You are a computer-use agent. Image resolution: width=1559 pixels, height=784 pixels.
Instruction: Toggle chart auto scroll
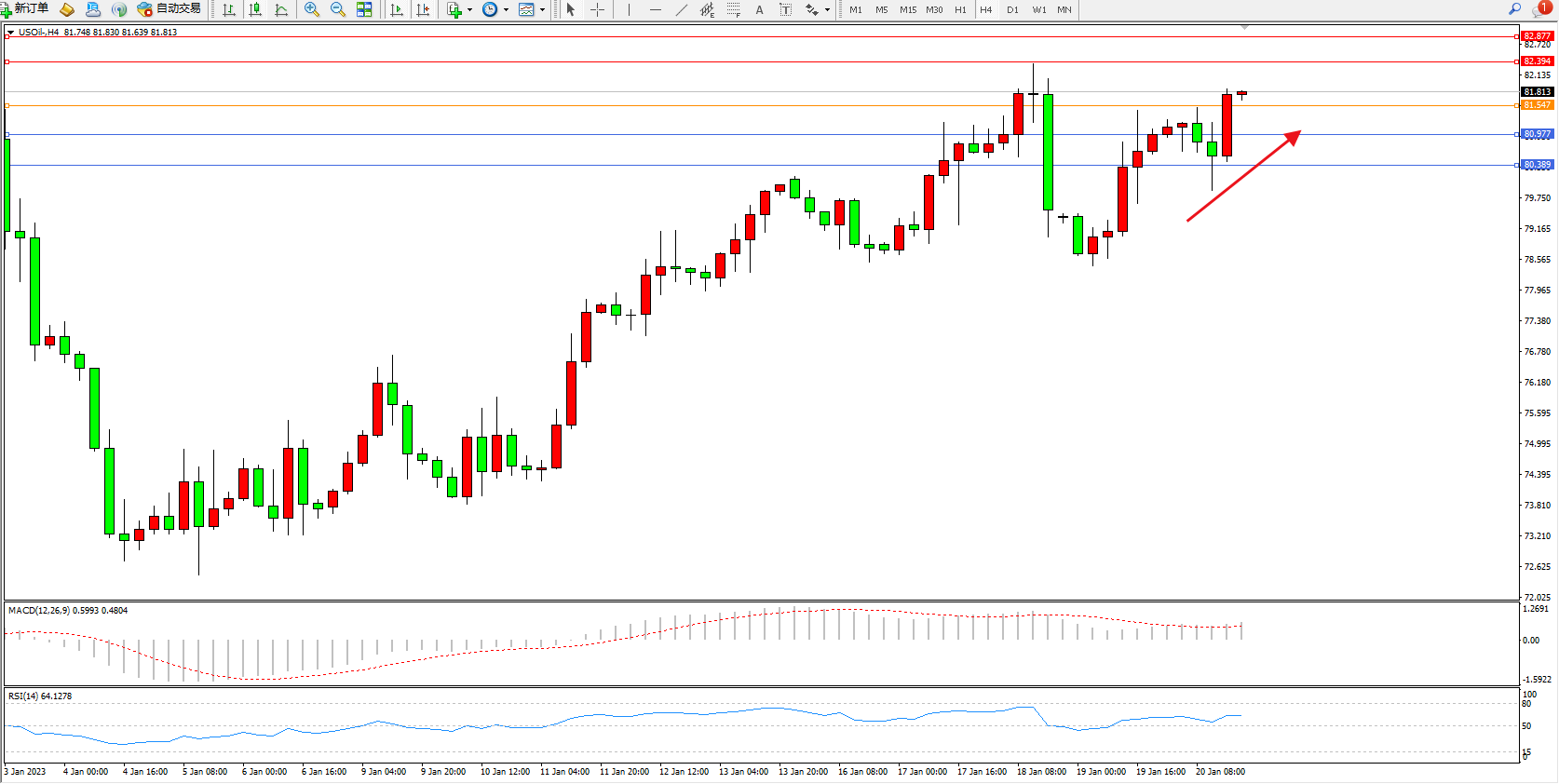pyautogui.click(x=397, y=9)
